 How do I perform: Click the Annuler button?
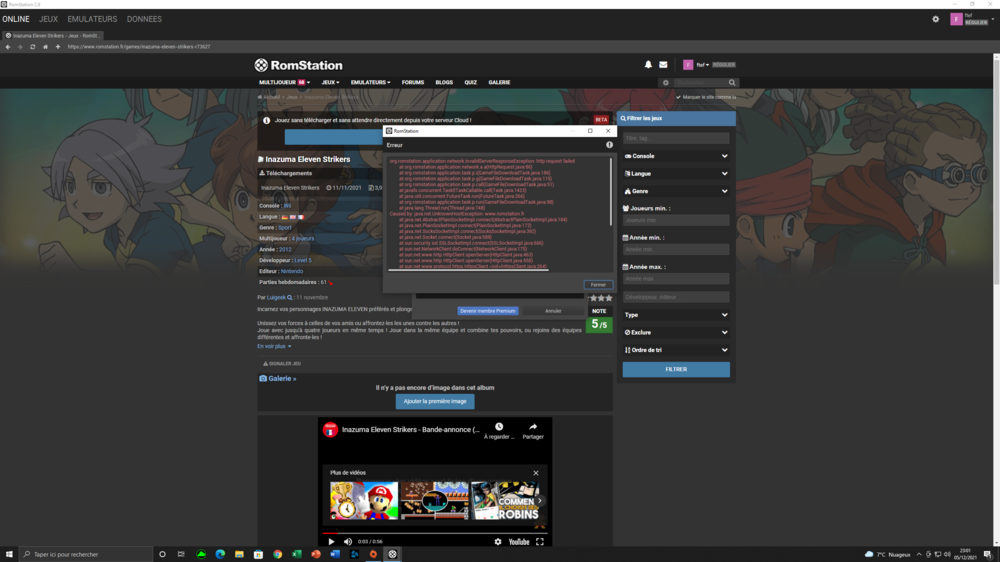pyautogui.click(x=553, y=311)
